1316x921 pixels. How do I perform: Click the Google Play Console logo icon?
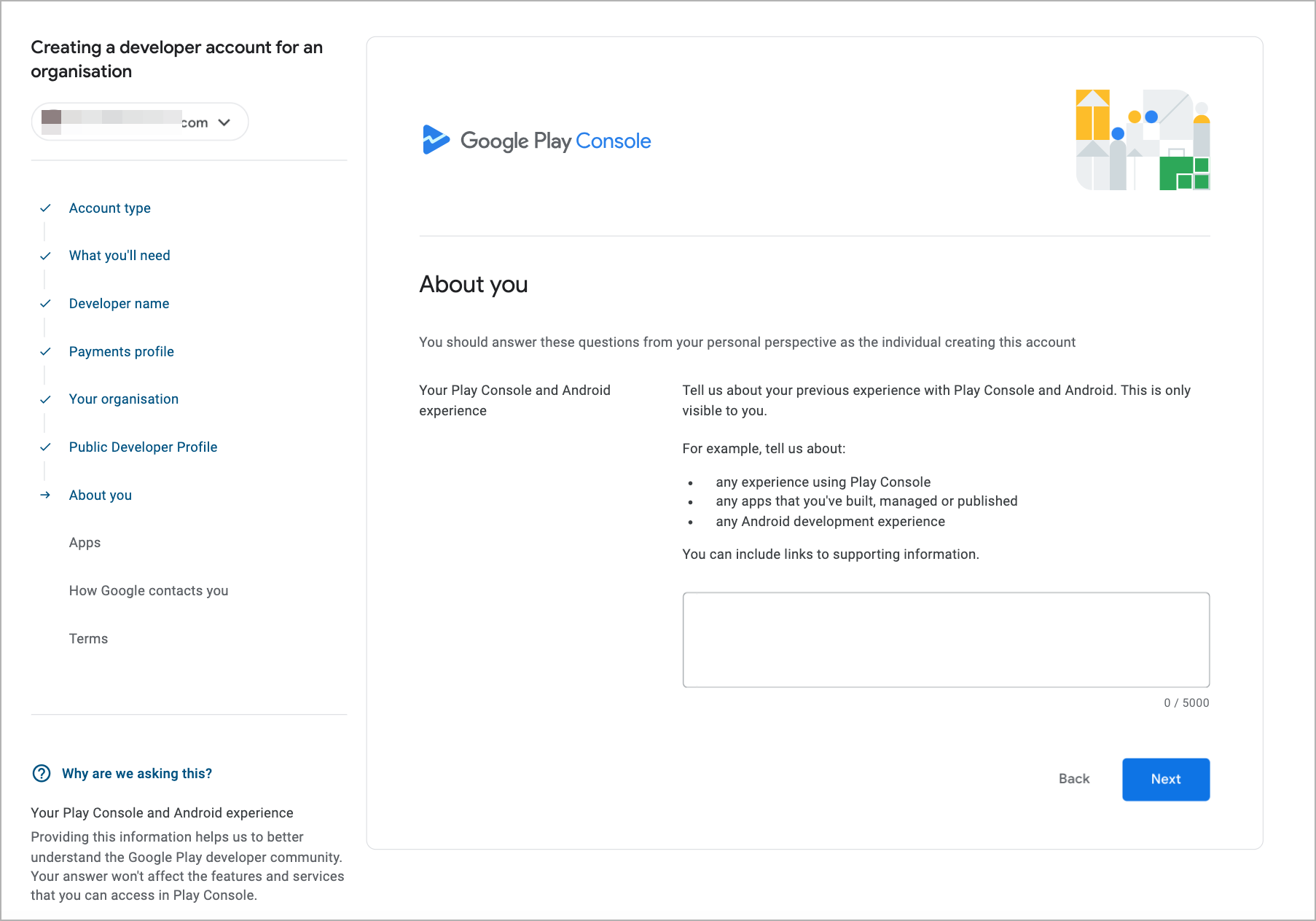point(436,140)
